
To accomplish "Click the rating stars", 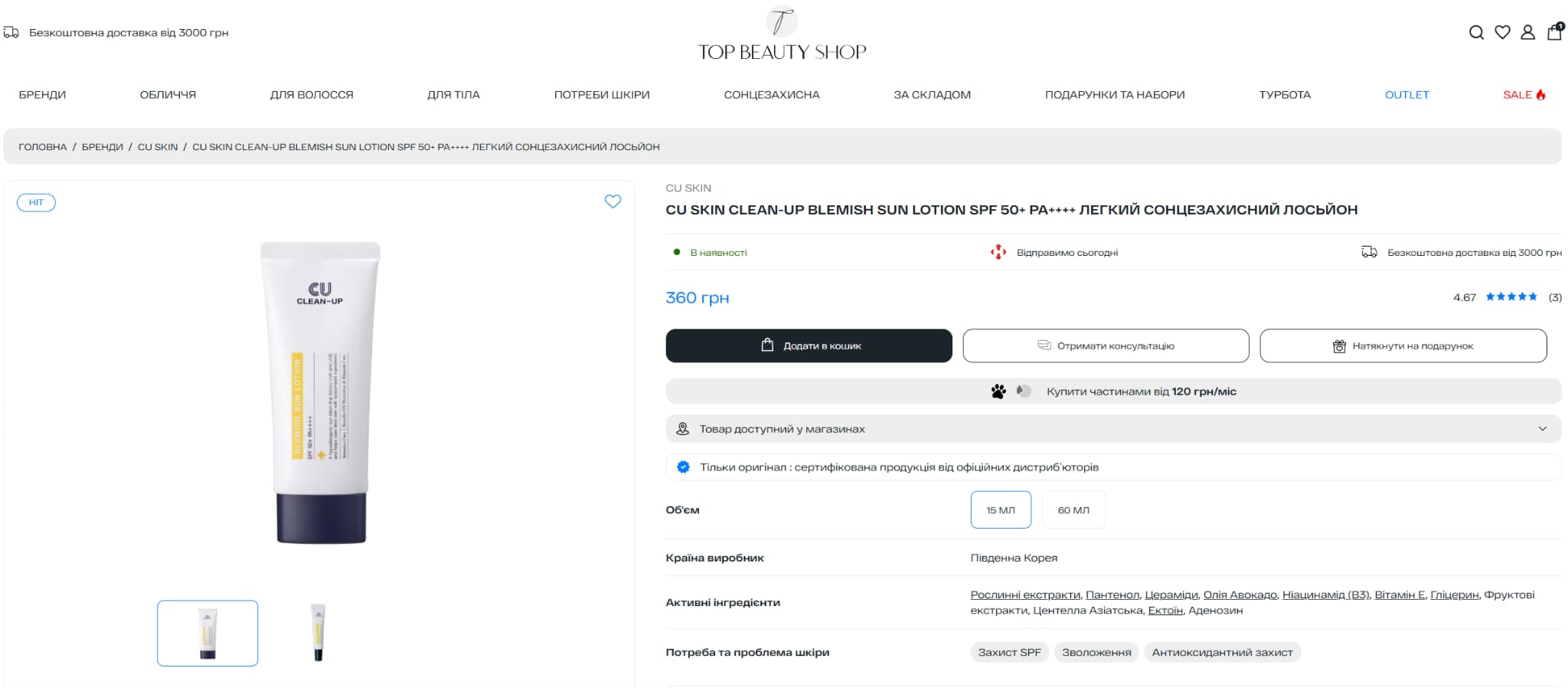I will (x=1511, y=297).
